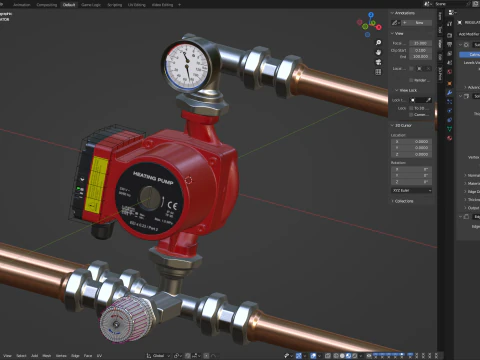Click the 3D Cursor Rotation X field
The image size is (480, 360).
(411, 169)
